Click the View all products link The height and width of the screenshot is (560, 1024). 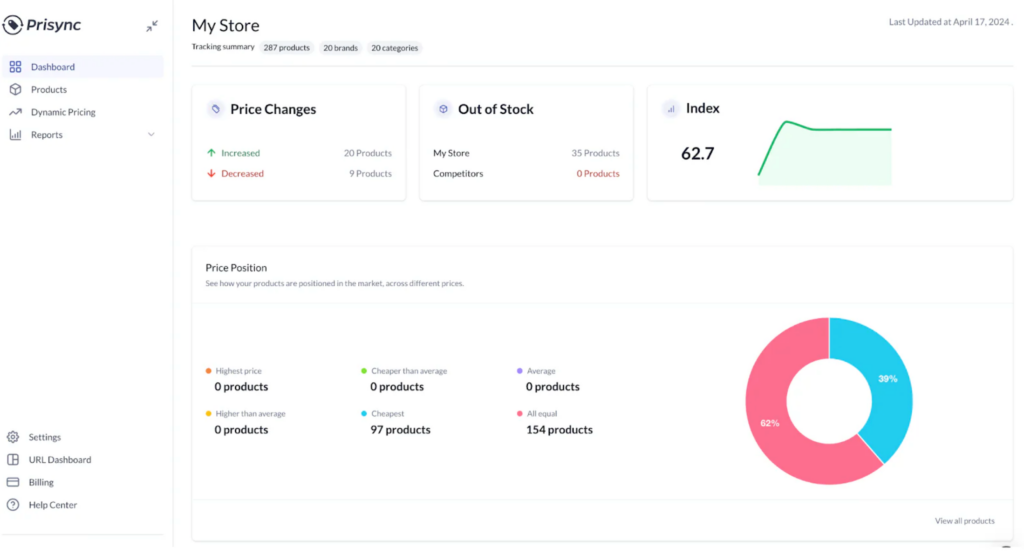coord(965,521)
